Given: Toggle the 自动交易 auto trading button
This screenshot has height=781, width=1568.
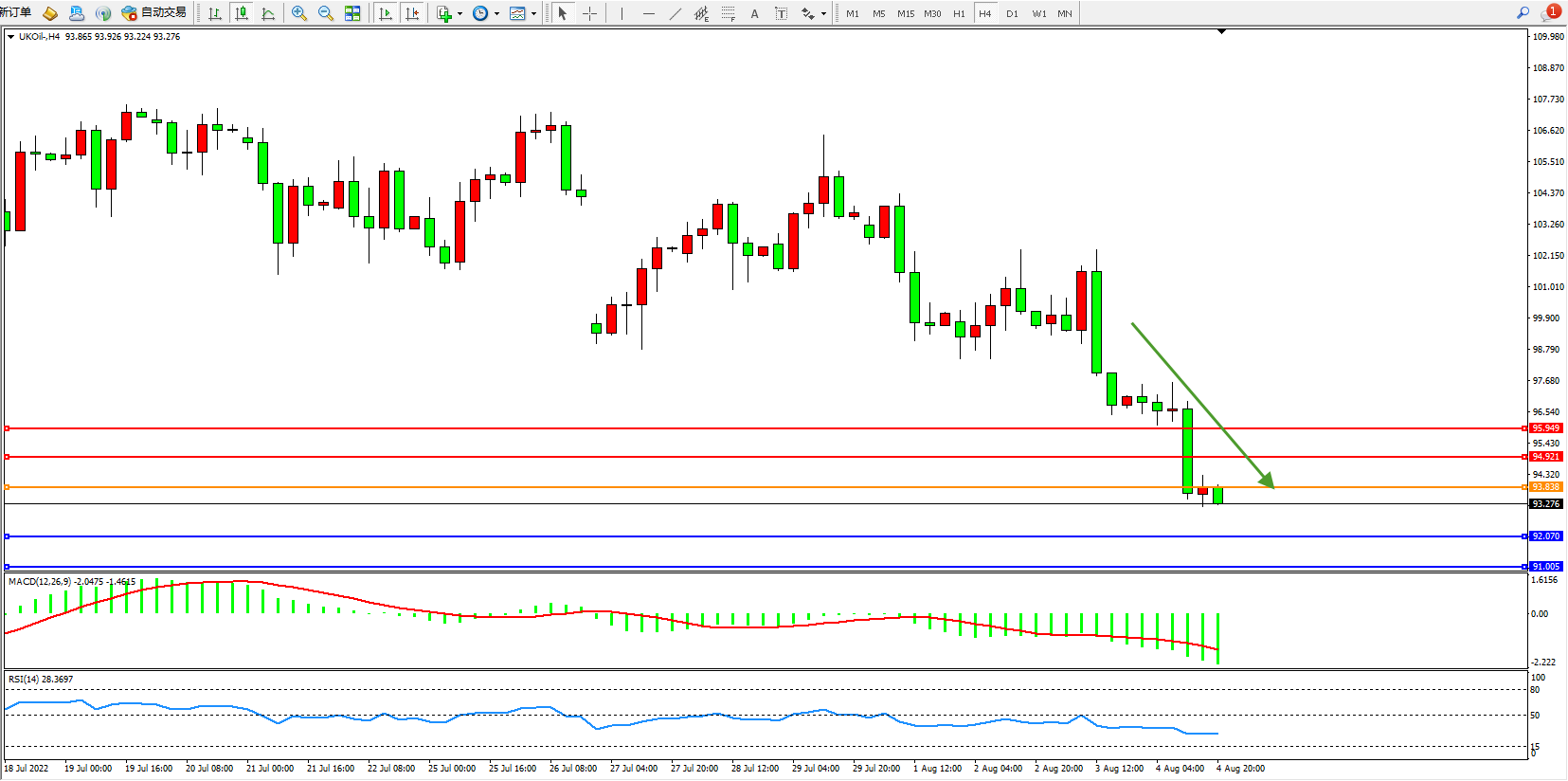Looking at the screenshot, I should click(x=153, y=13).
